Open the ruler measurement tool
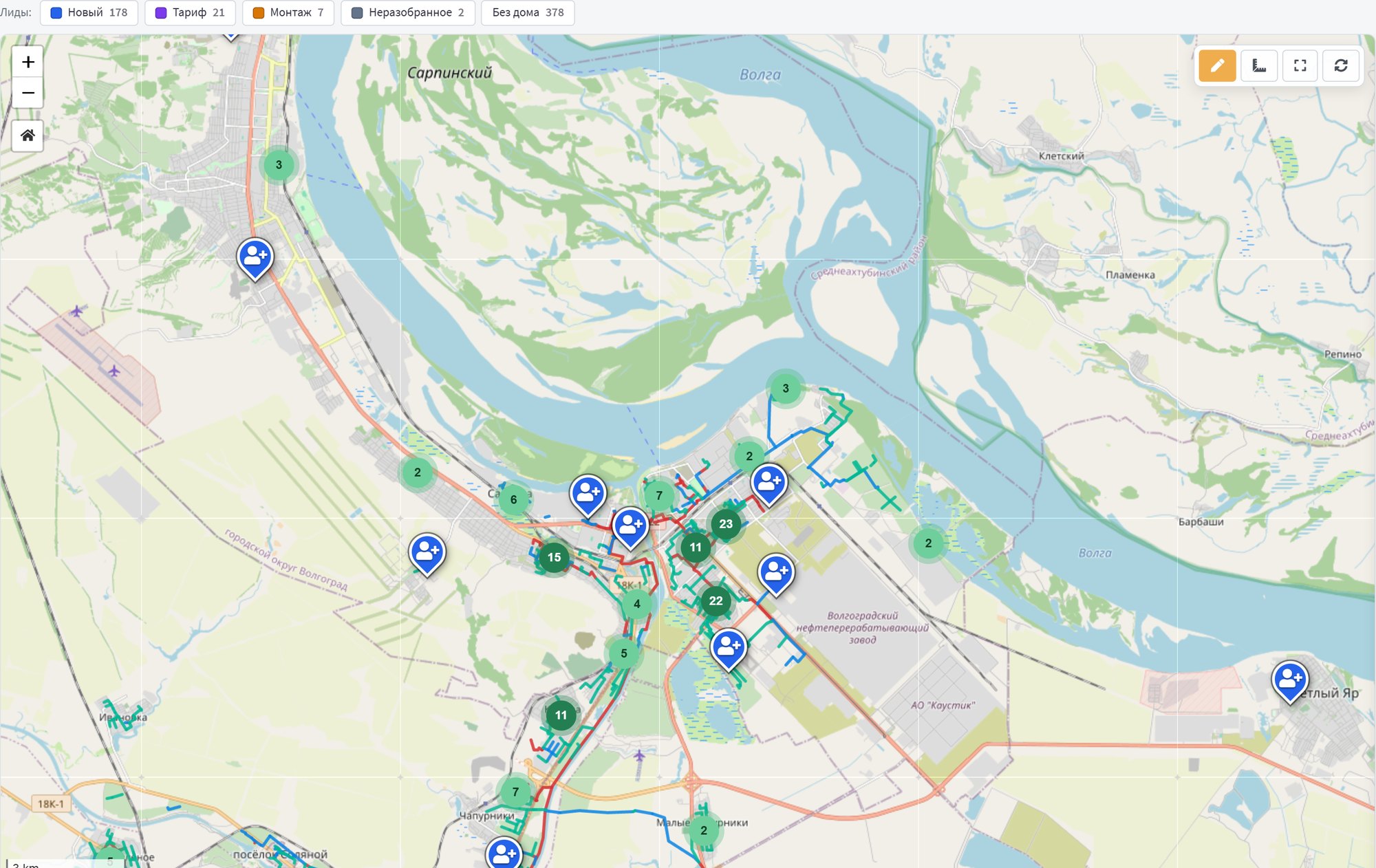The height and width of the screenshot is (868, 1376). tap(1259, 65)
